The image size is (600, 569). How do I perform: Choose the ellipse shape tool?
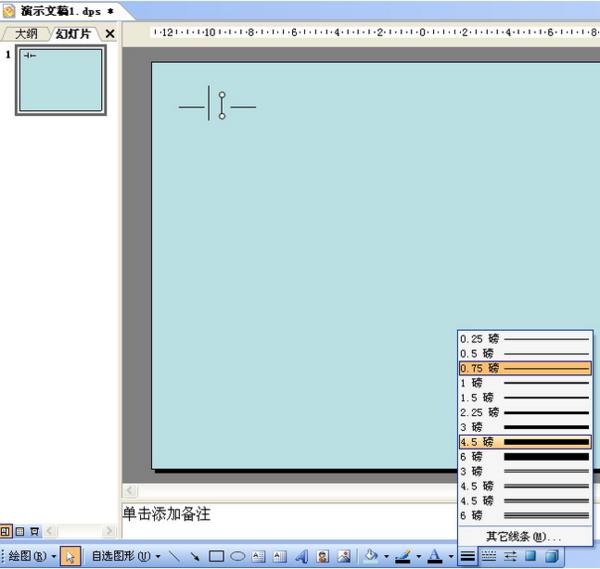click(x=238, y=556)
